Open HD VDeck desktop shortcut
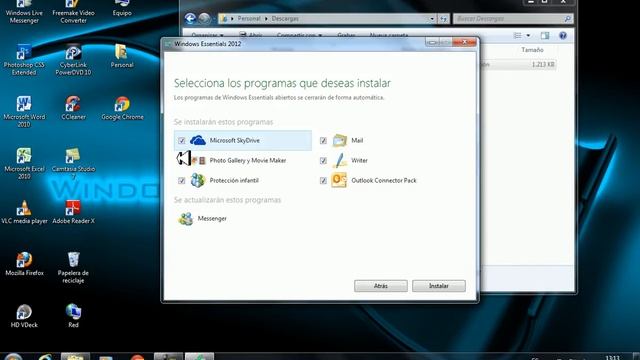 click(24, 316)
